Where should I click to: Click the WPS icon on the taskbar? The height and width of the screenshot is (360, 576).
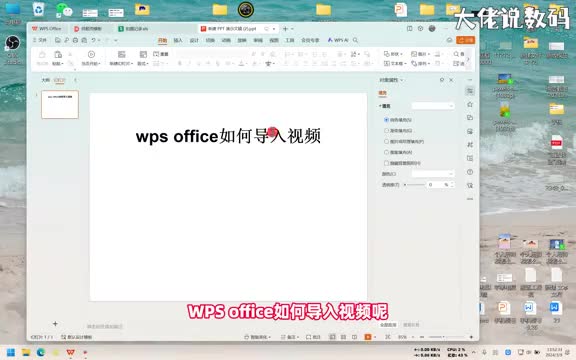pos(70,353)
